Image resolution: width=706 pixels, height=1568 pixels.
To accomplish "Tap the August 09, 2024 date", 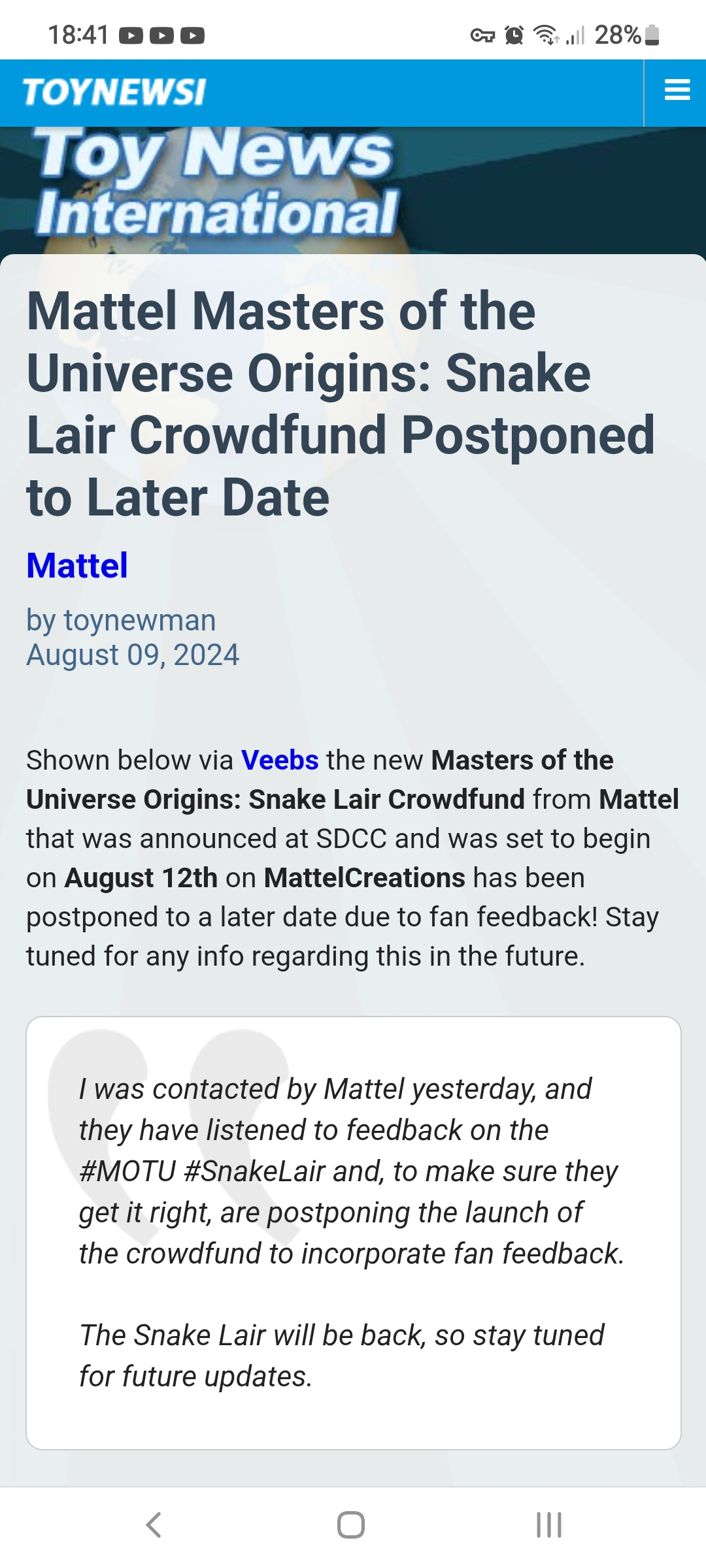I will click(133, 655).
